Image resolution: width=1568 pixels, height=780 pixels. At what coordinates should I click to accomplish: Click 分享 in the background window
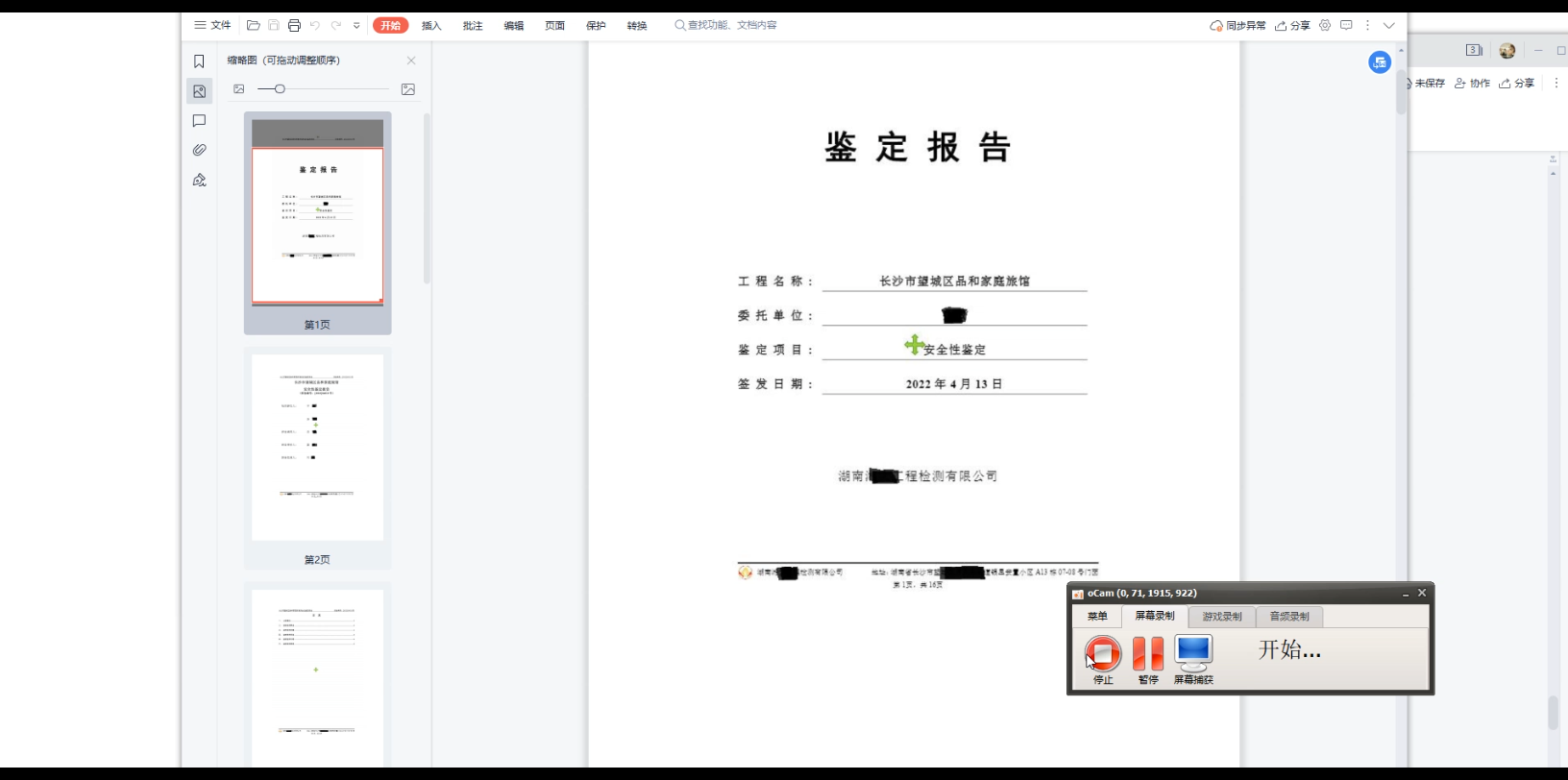[1517, 84]
